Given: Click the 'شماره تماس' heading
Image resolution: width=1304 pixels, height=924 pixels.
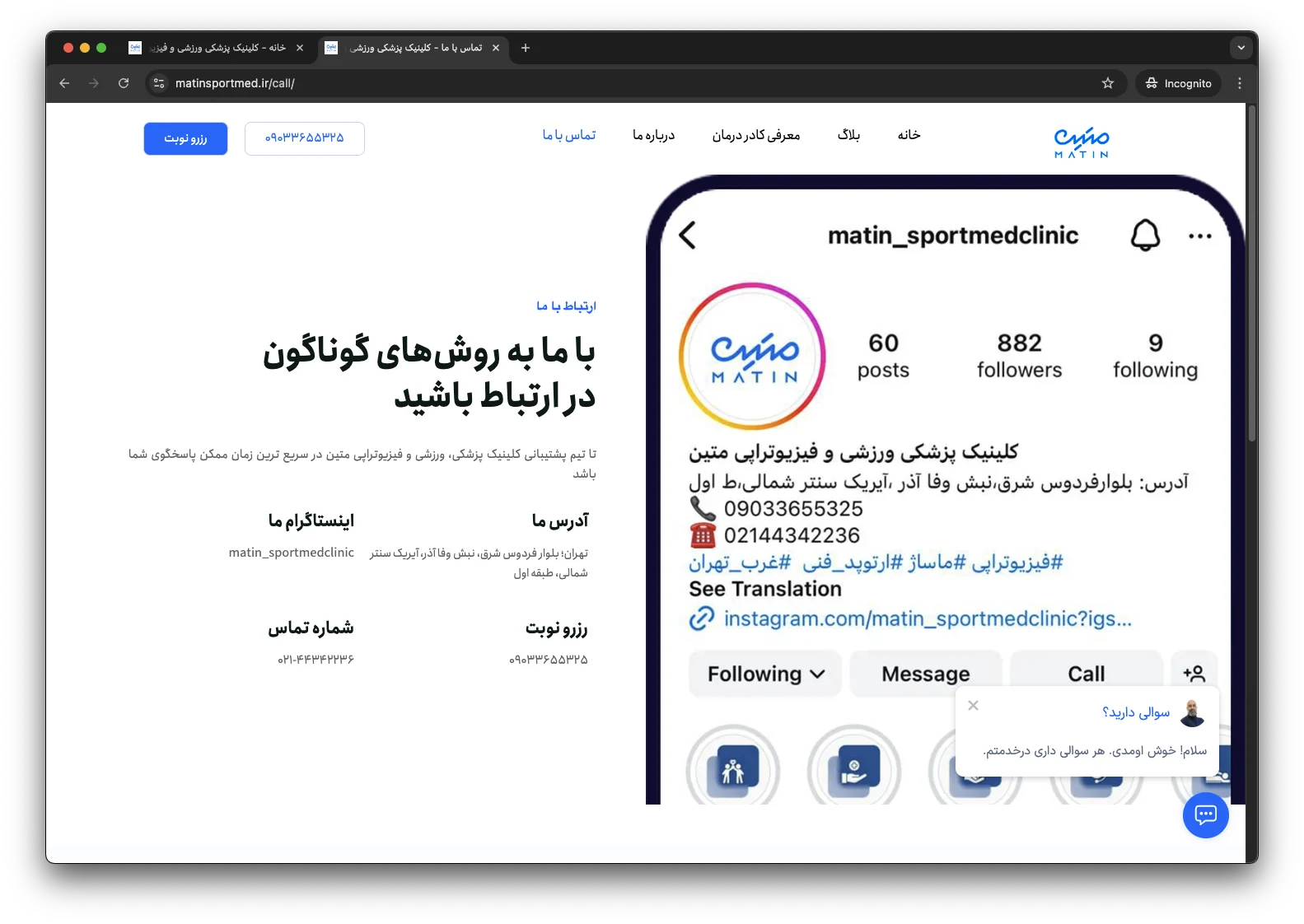Looking at the screenshot, I should pos(311,628).
